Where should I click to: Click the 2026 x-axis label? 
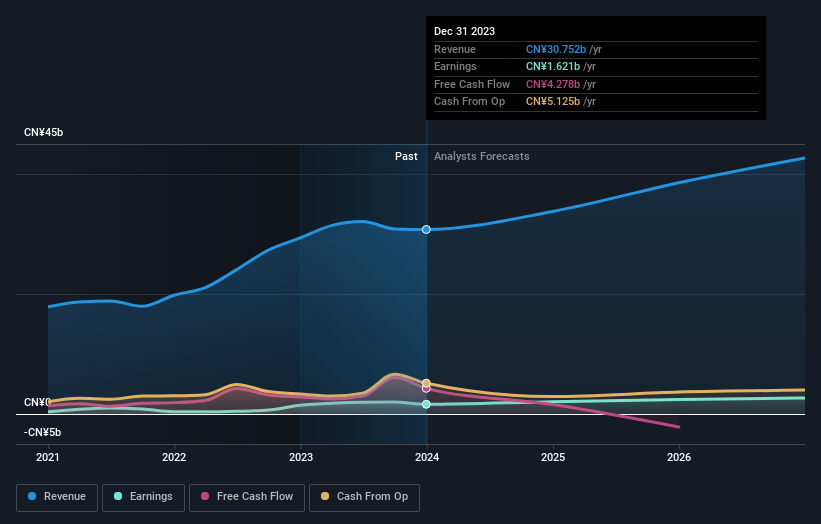click(679, 457)
